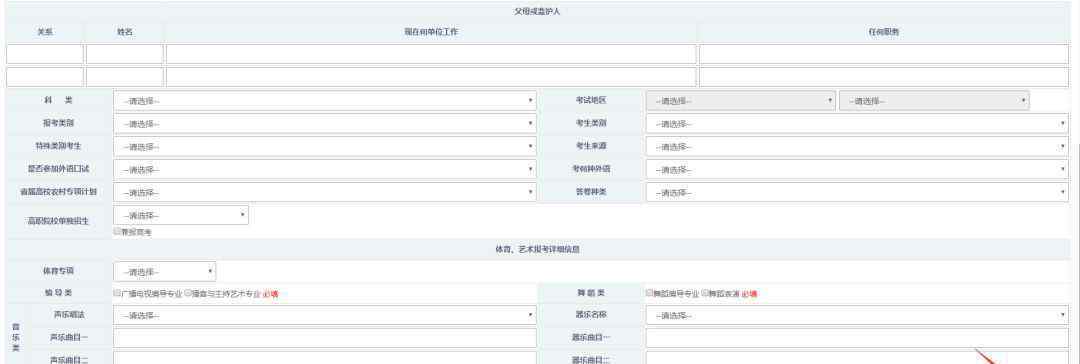1080x364 pixels.
Task: Open the 器乐名称 dropdown
Action: (x=857, y=315)
